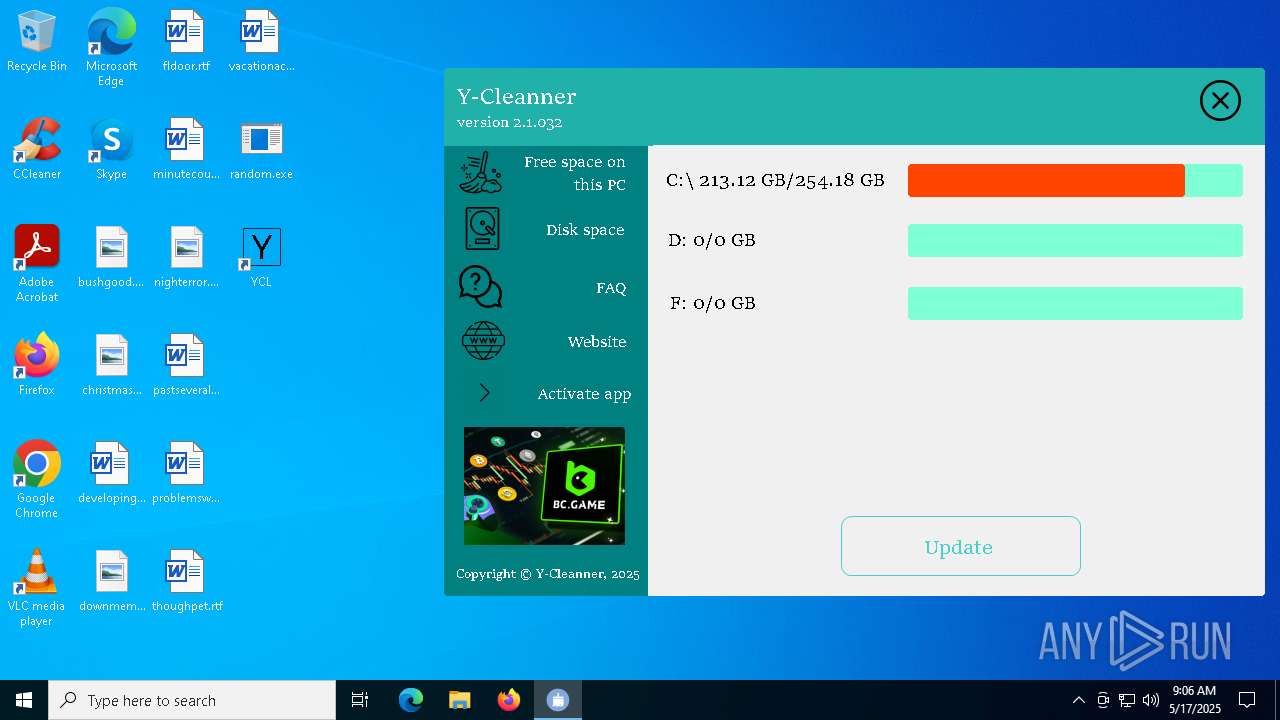The height and width of the screenshot is (720, 1280).
Task: Open the Windows Start menu
Action: [24, 700]
